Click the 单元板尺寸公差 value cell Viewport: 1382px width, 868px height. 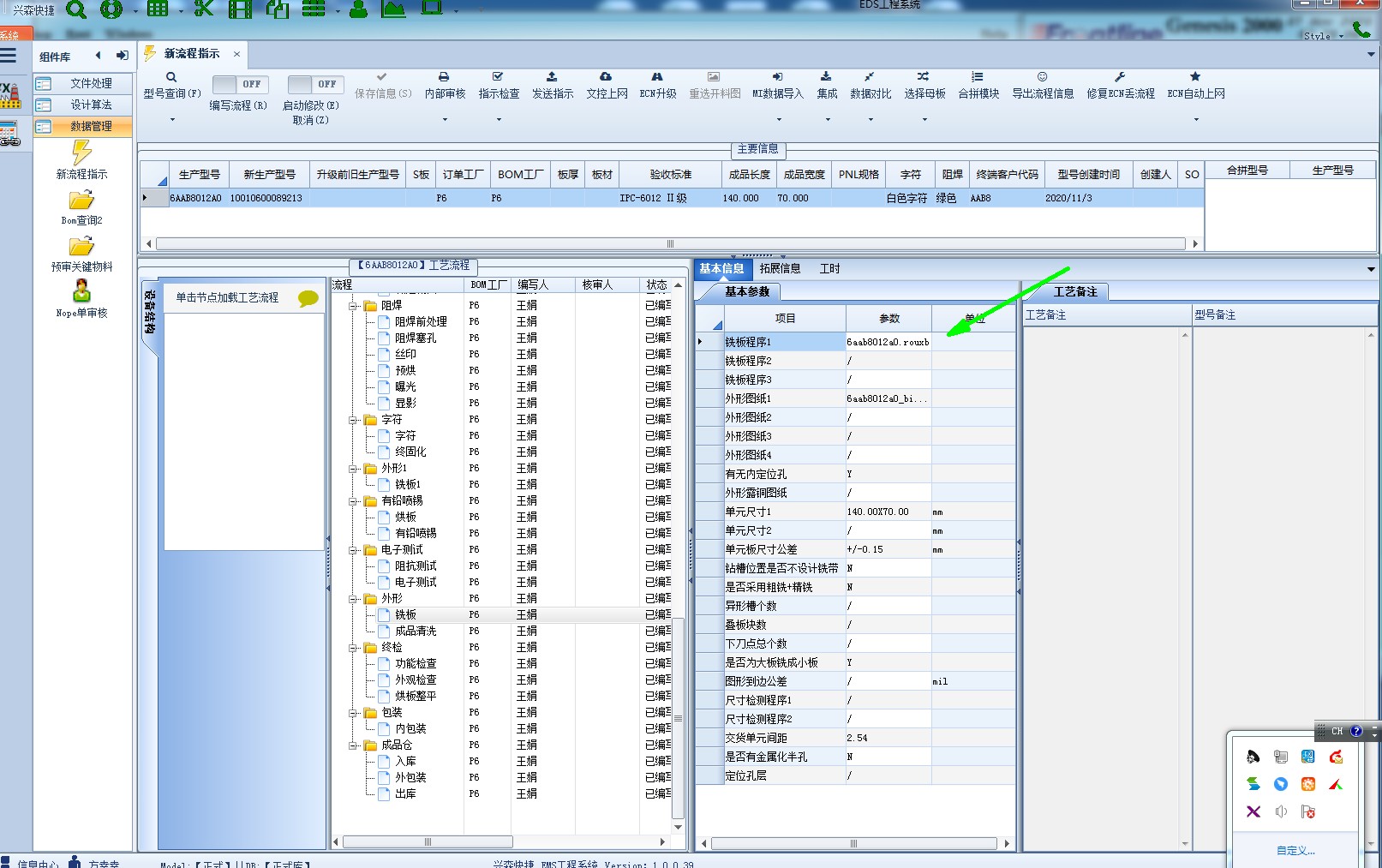tap(888, 549)
